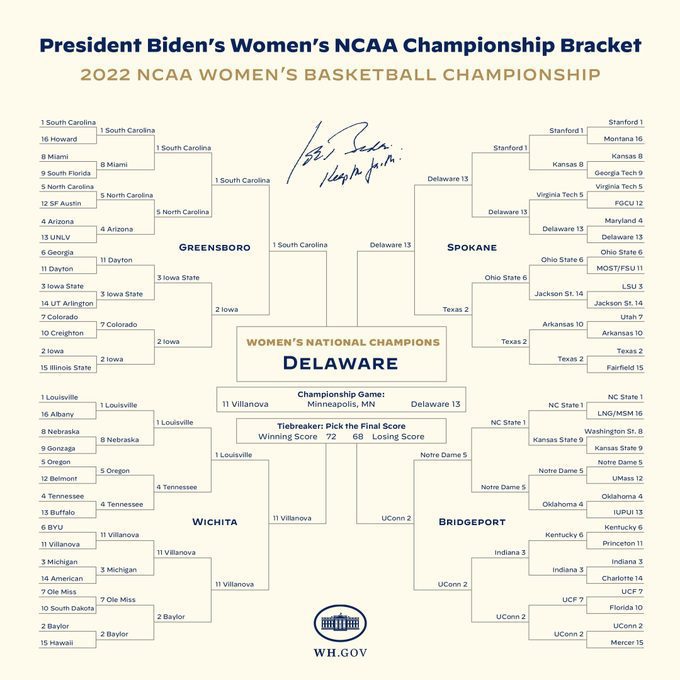Image resolution: width=680 pixels, height=680 pixels.
Task: Click the White House logo icon
Action: click(x=340, y=623)
